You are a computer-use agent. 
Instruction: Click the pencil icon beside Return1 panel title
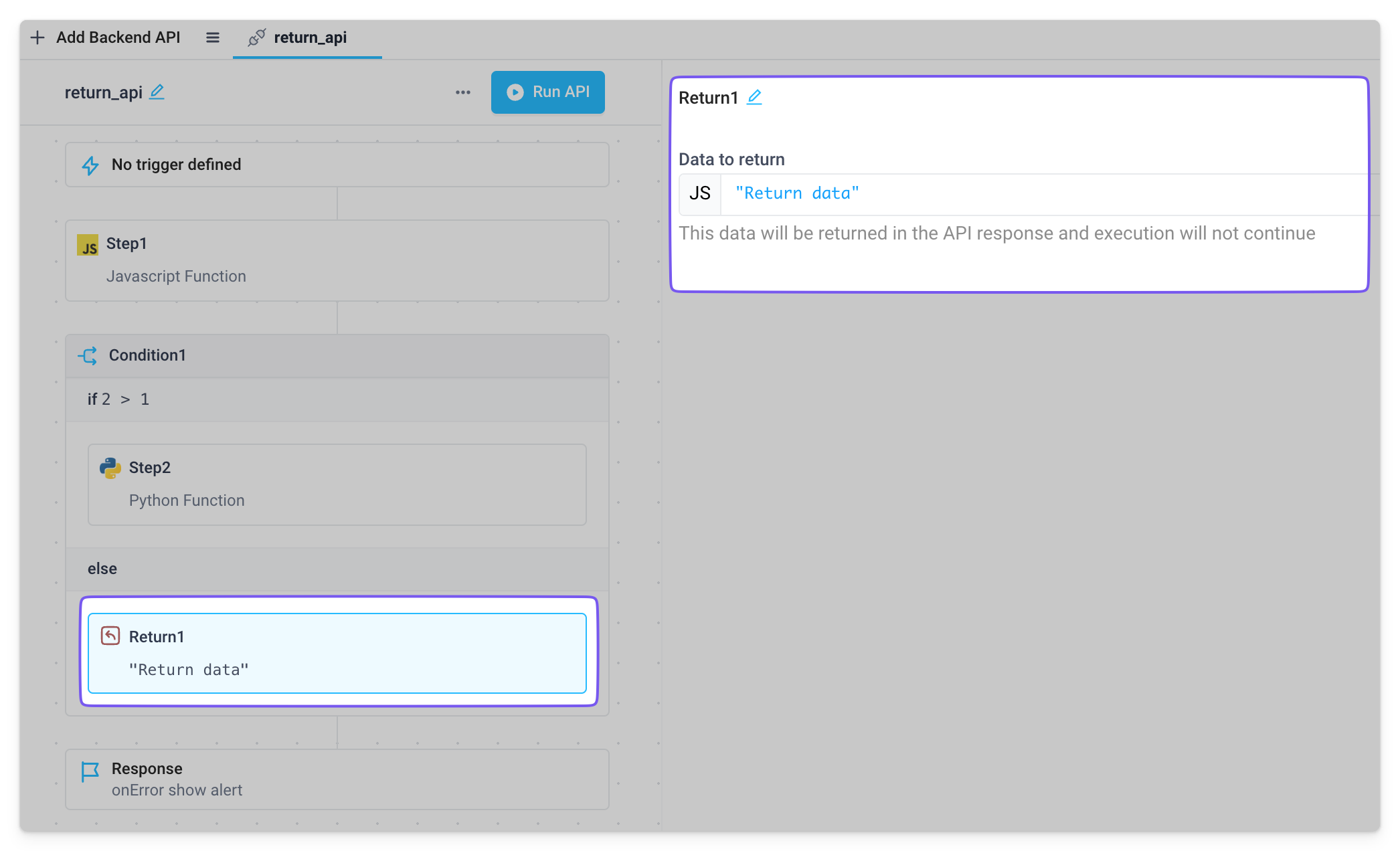pyautogui.click(x=754, y=98)
